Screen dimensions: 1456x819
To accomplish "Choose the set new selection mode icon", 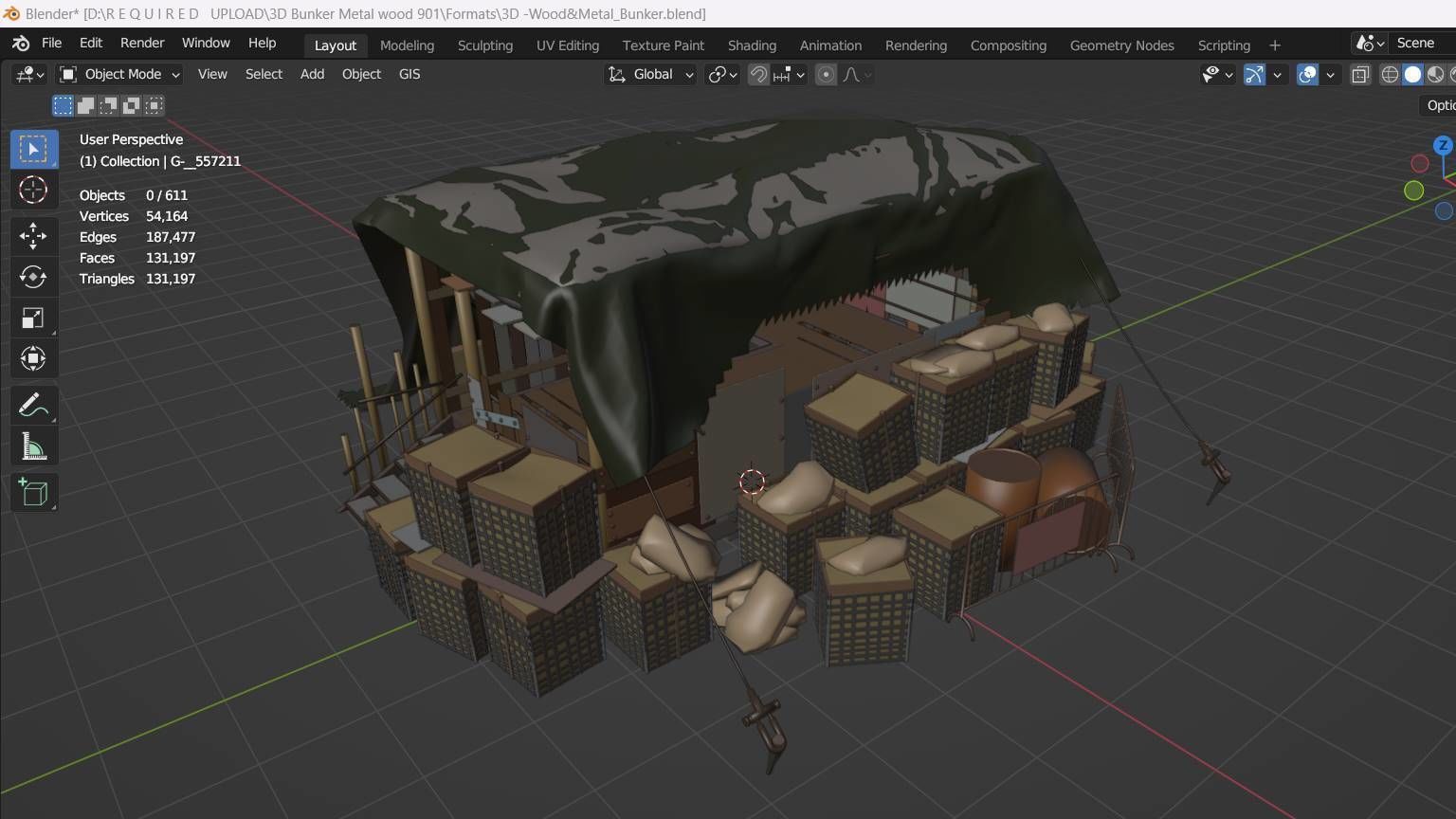I will click(63, 105).
